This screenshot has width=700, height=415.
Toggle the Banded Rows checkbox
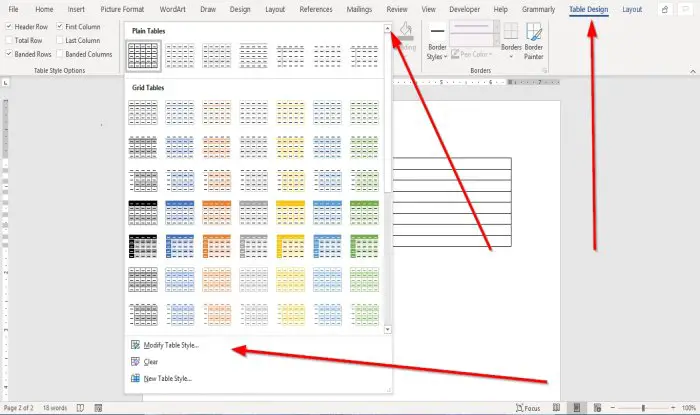click(x=8, y=54)
